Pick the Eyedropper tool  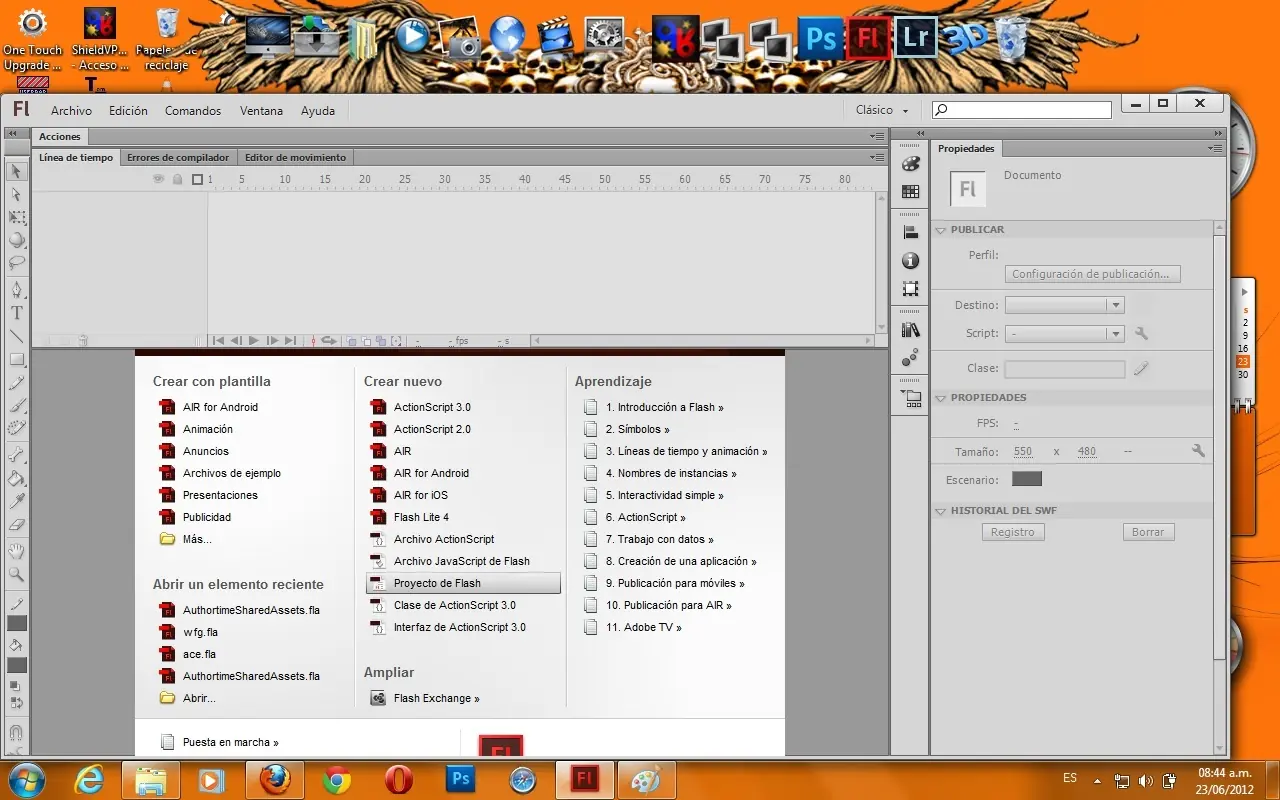point(16,501)
